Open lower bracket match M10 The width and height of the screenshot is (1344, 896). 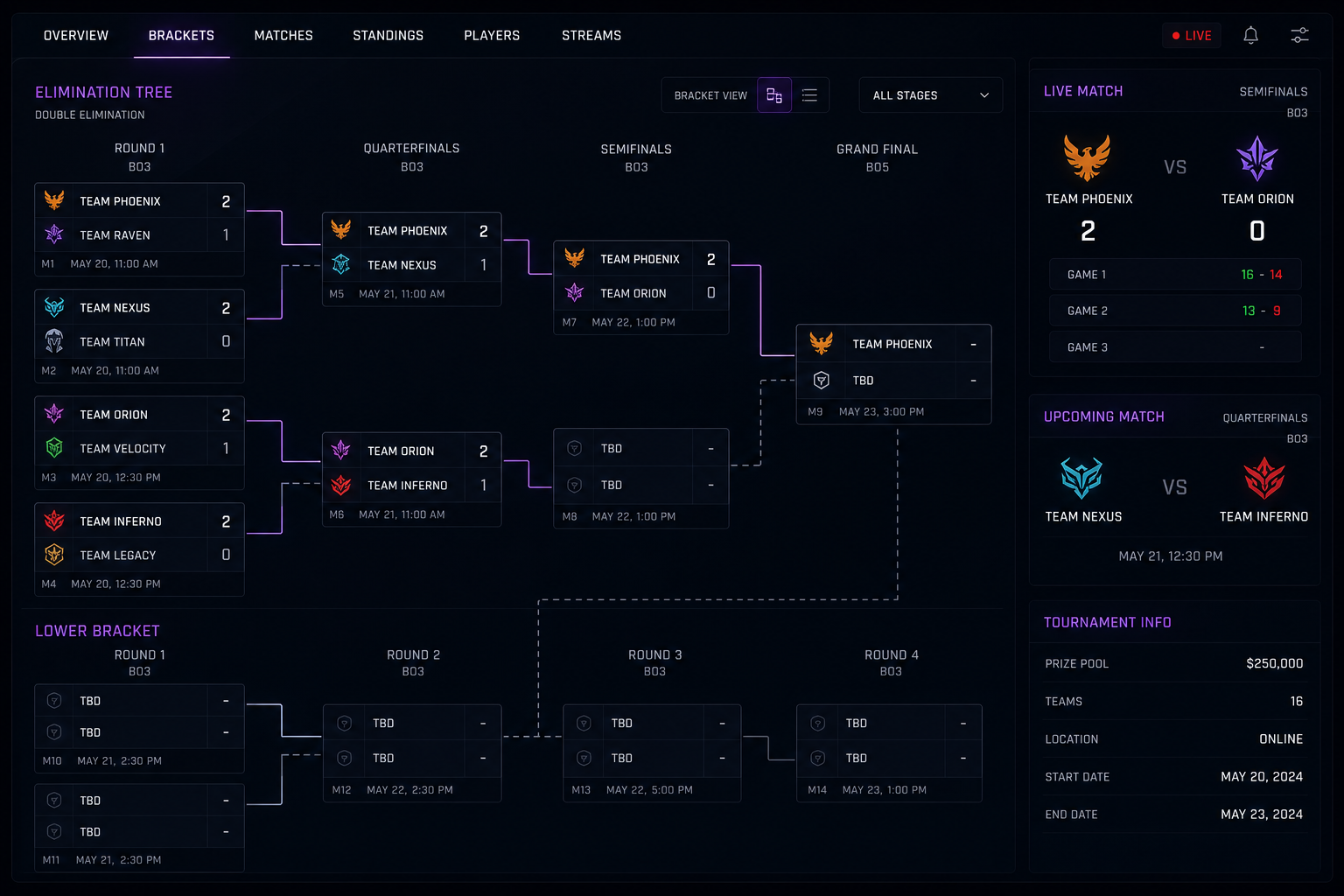(139, 729)
